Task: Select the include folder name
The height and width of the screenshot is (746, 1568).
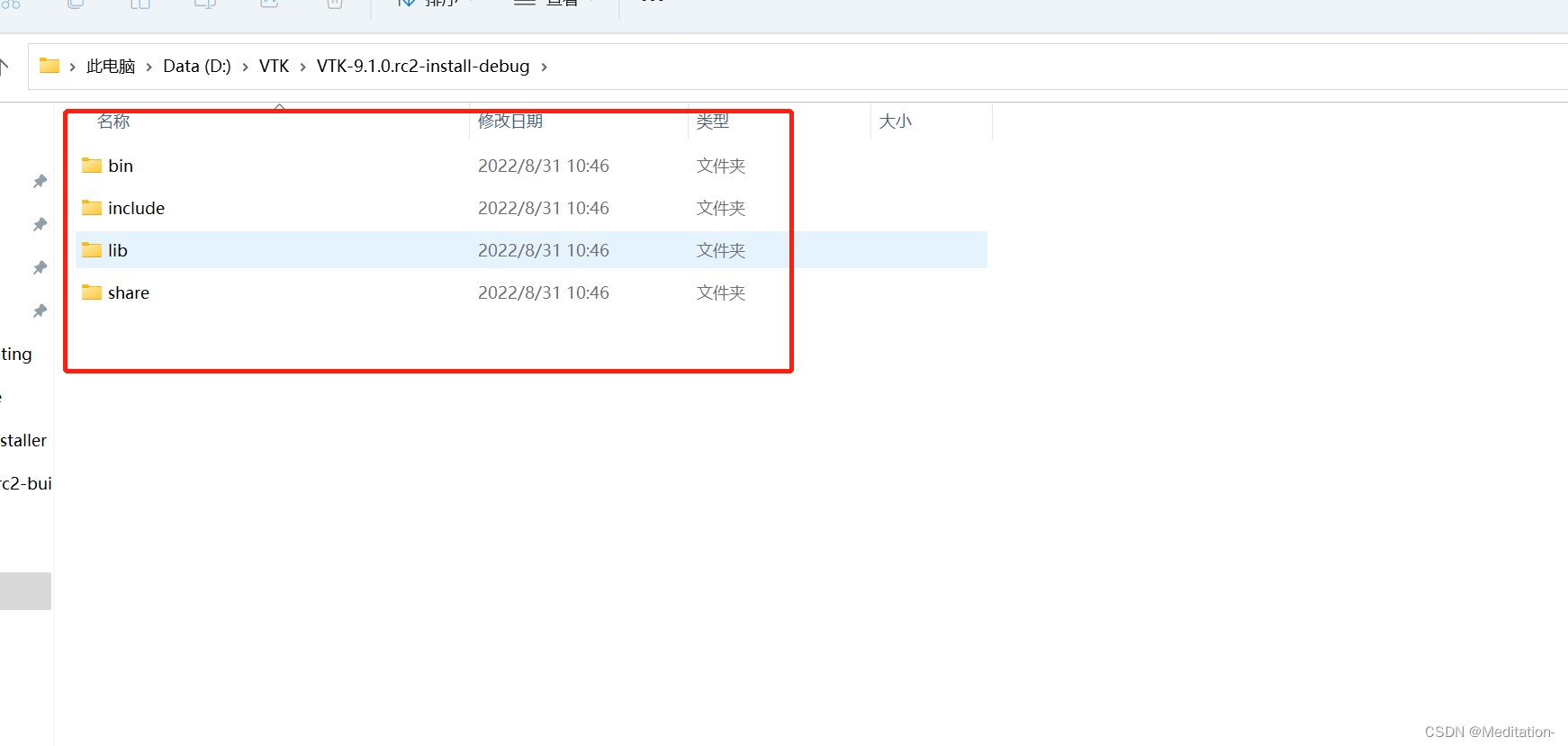Action: (136, 208)
